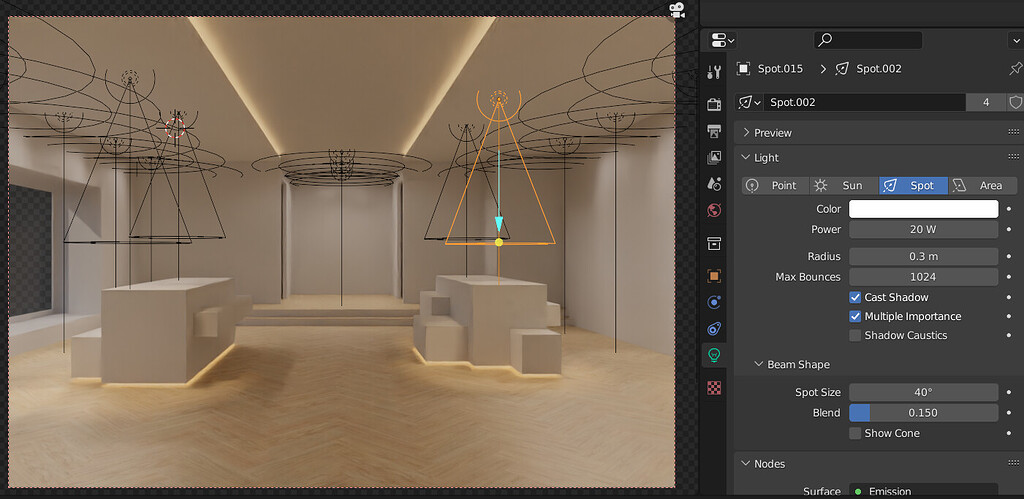Toggle fake user shield for Spot.002
Screen dimensions: 1024x499
click(x=1015, y=103)
